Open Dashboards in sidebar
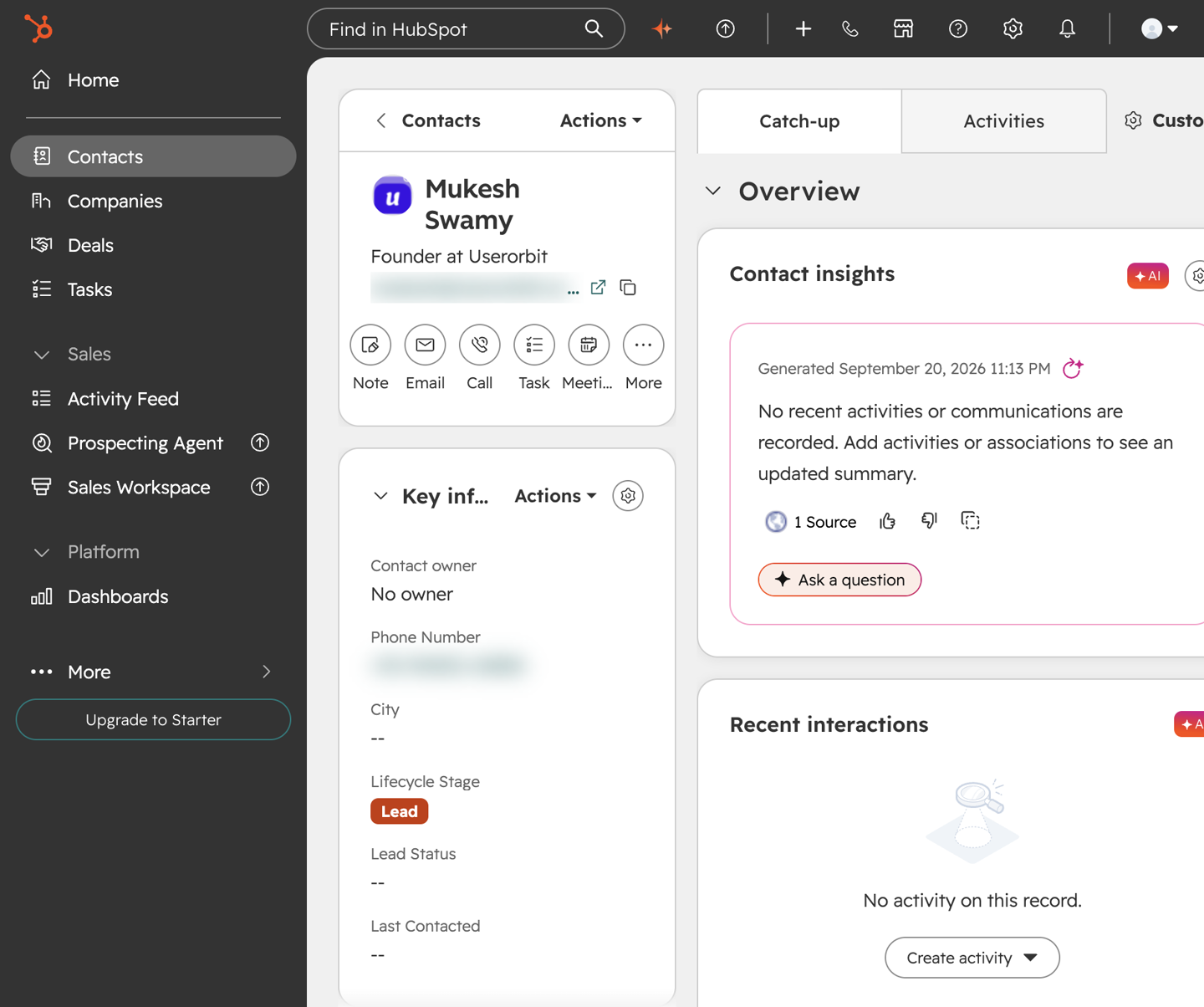This screenshot has height=1007, width=1204. point(153,596)
